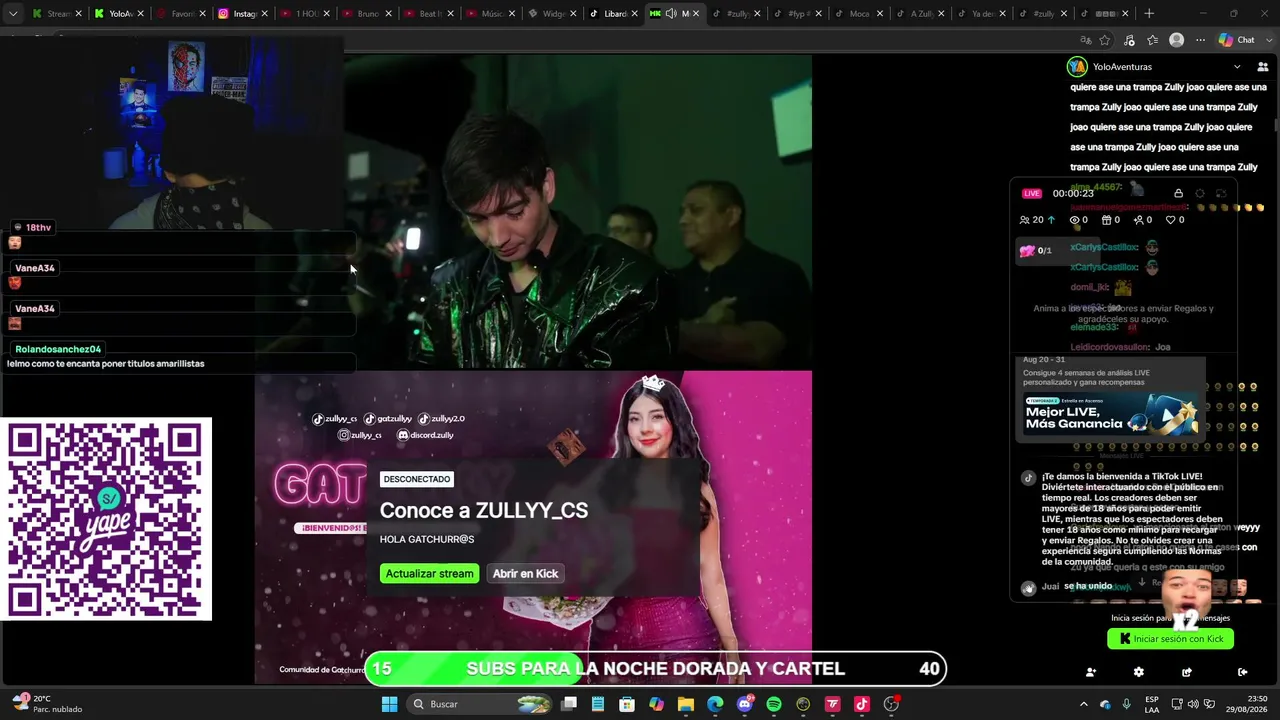1280x720 pixels.
Task: Click the LIVE badge in TikTok panel
Action: (1032, 193)
